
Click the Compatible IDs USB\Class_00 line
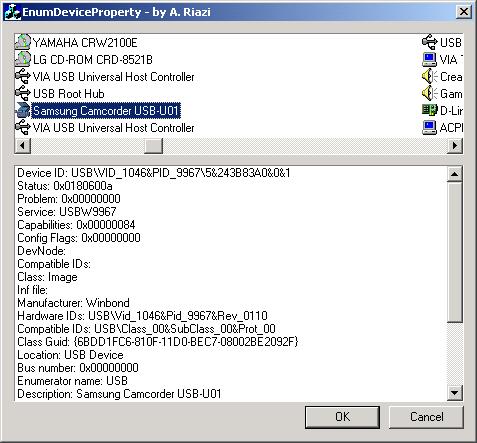[146, 329]
